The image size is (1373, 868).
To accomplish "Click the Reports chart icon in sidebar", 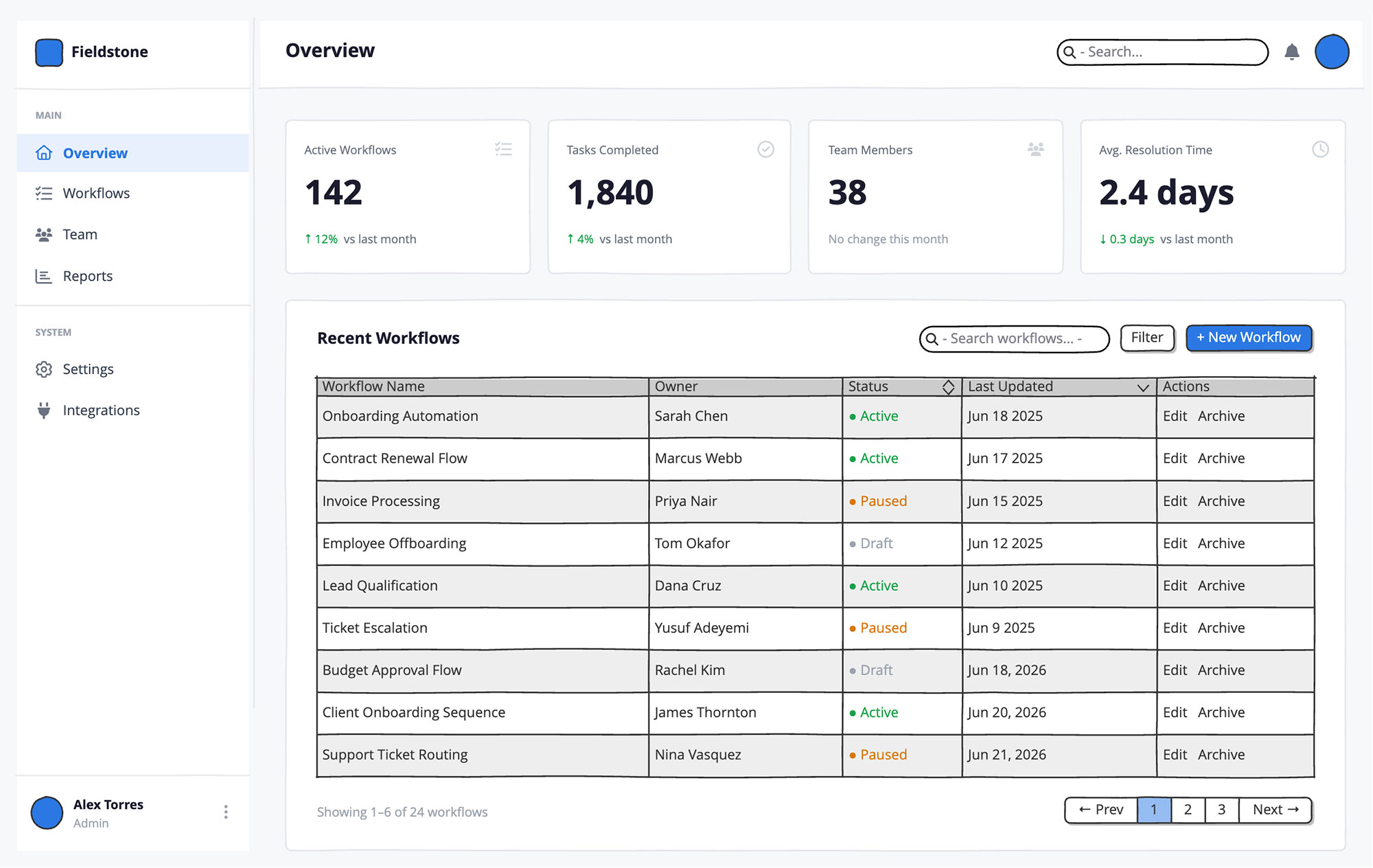I will pyautogui.click(x=44, y=277).
